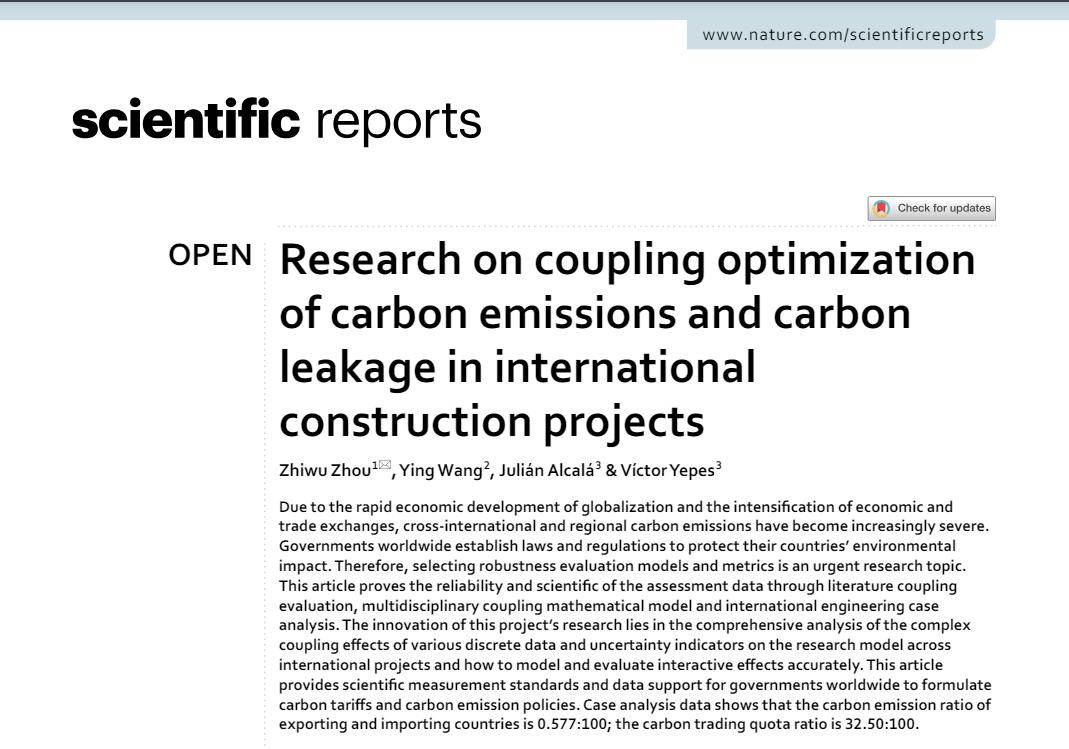Click the Scientific Reports journal logo
1069x749 pixels.
click(x=276, y=121)
